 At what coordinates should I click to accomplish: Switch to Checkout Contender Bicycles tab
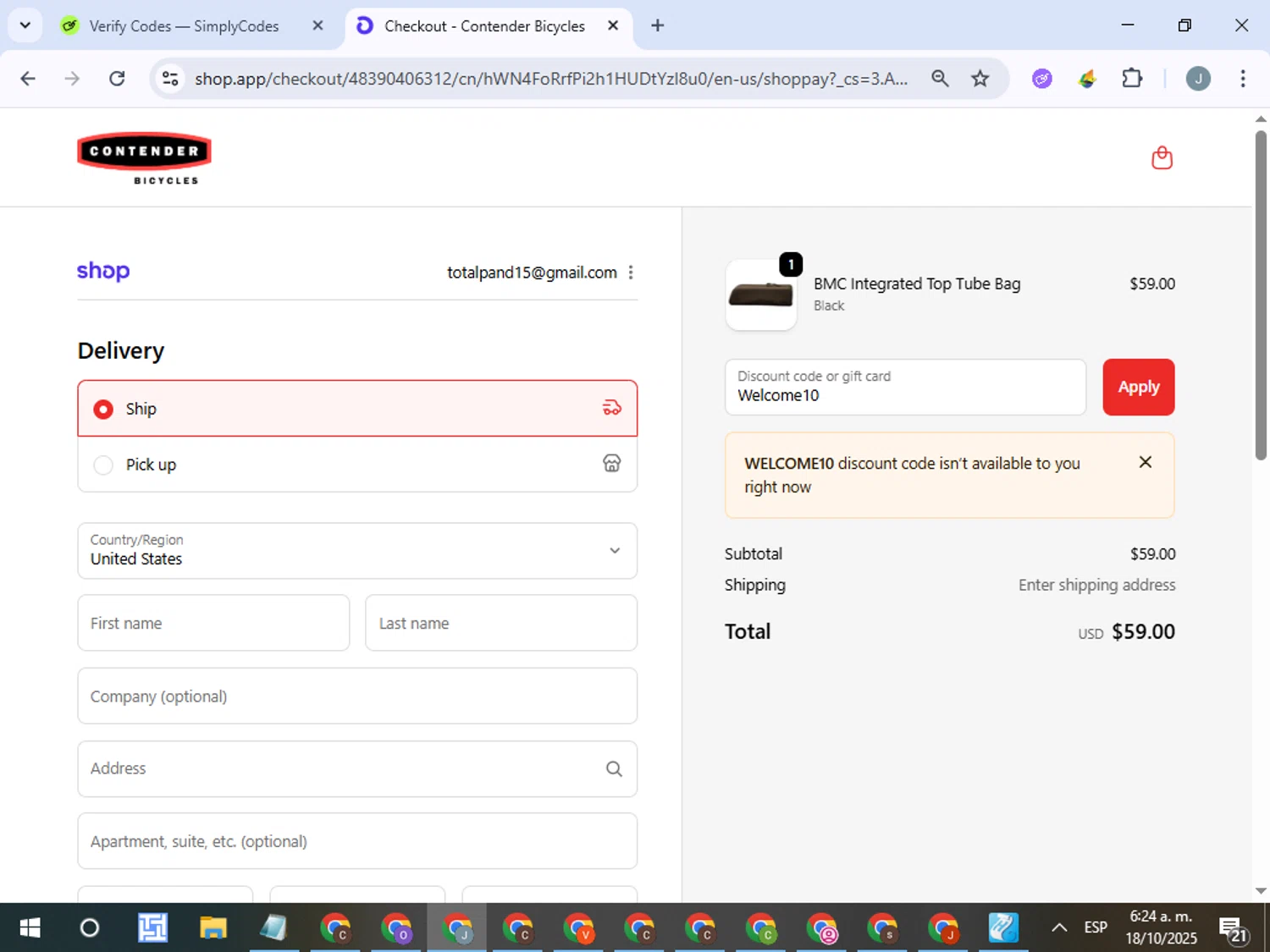[x=489, y=25]
